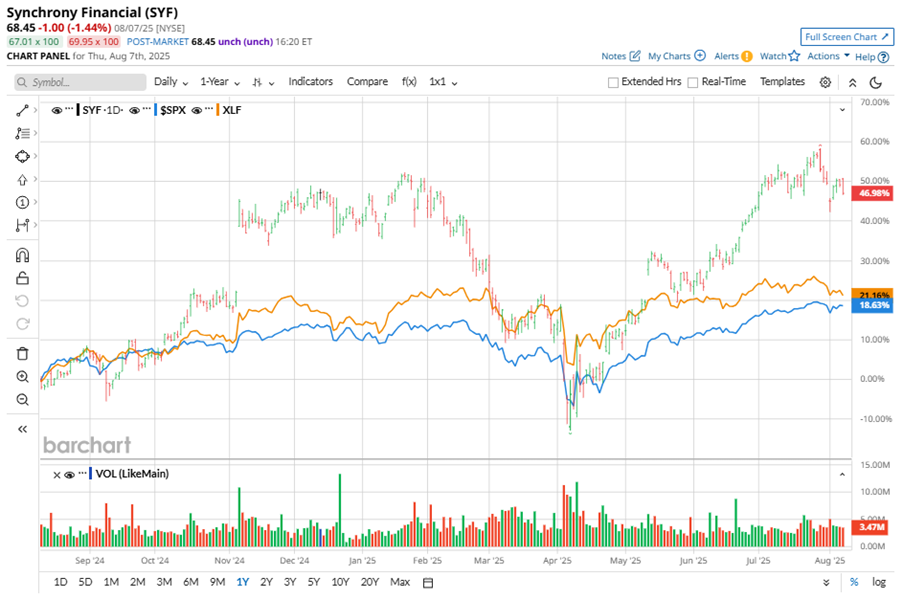Delete drawings with the trash icon
Screen dimensions: 903x599
tap(22, 354)
